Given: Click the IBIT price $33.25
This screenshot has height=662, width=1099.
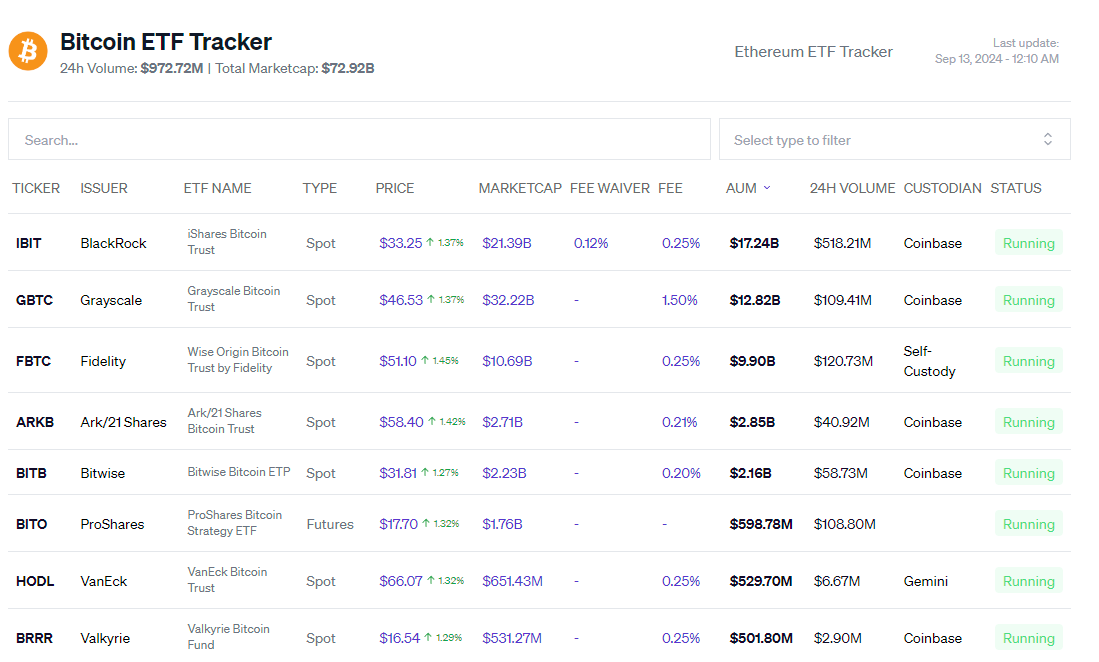Looking at the screenshot, I should pos(401,243).
